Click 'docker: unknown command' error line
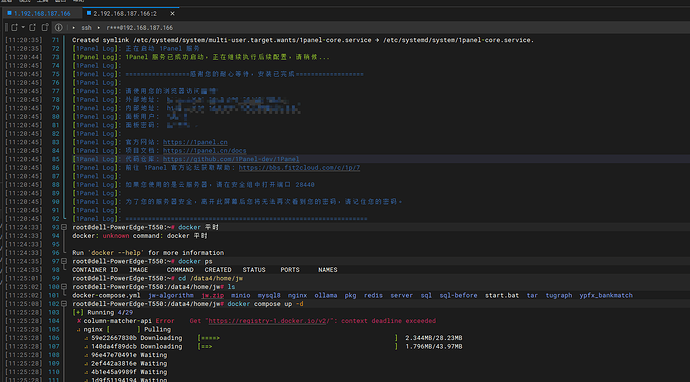 (x=139, y=236)
